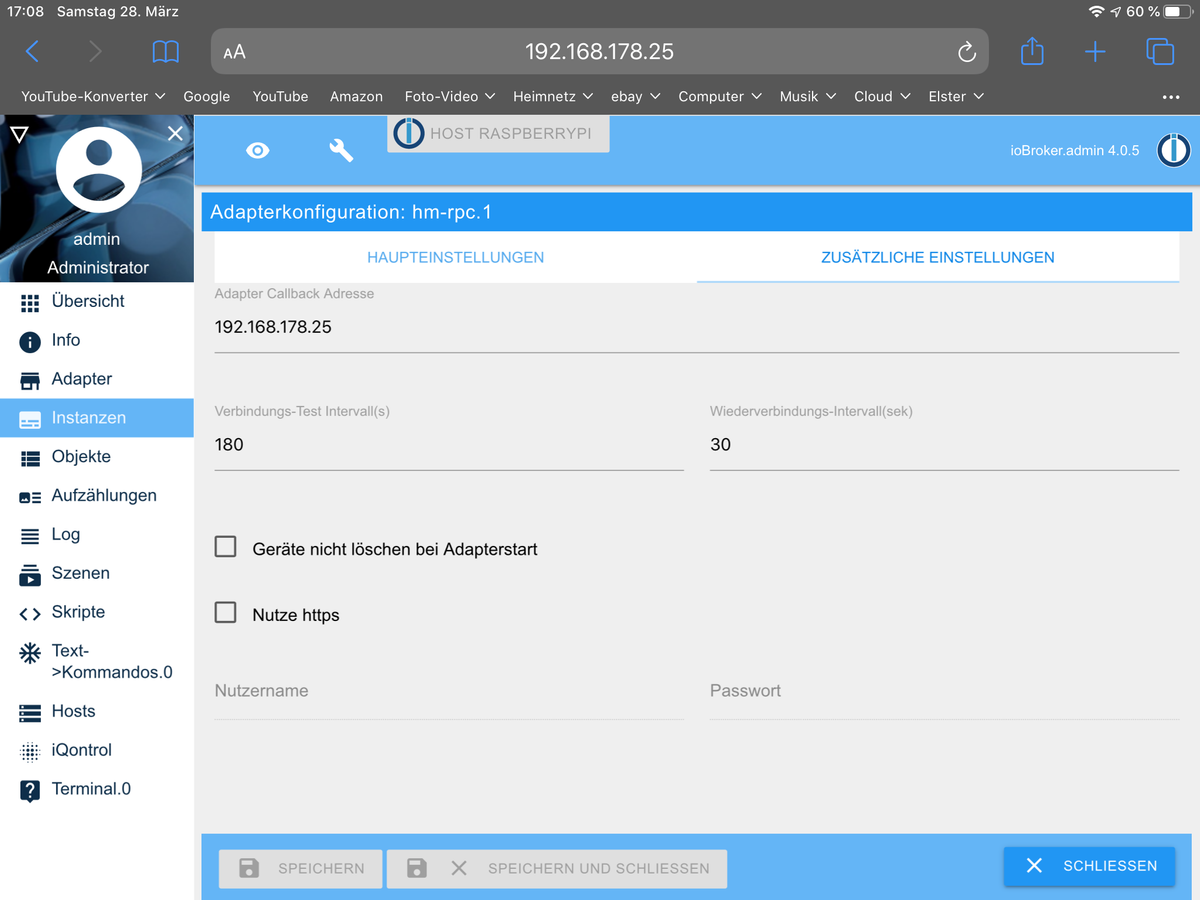Reload the page with refresh icon

(x=966, y=52)
